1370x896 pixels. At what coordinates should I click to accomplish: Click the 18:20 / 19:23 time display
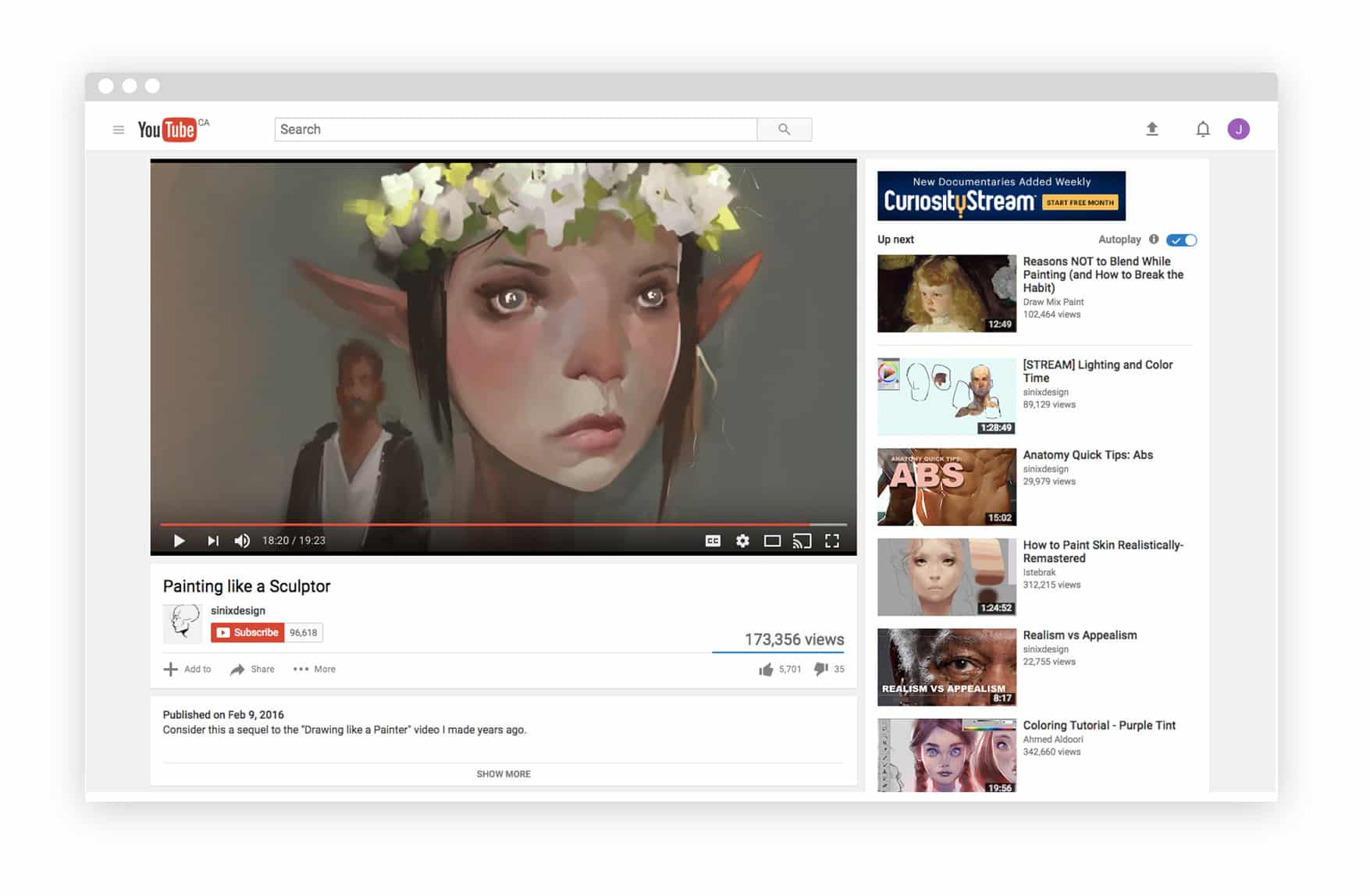(294, 540)
